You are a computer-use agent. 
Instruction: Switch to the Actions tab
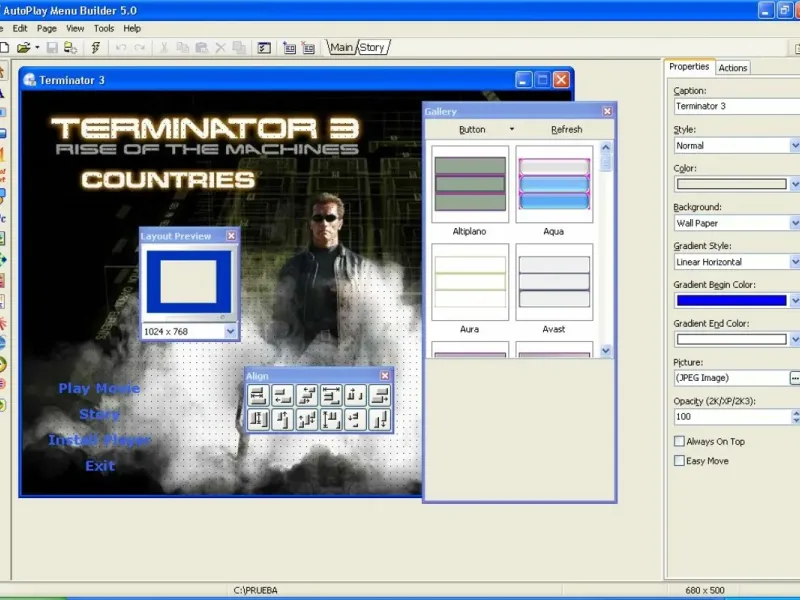[x=733, y=68]
